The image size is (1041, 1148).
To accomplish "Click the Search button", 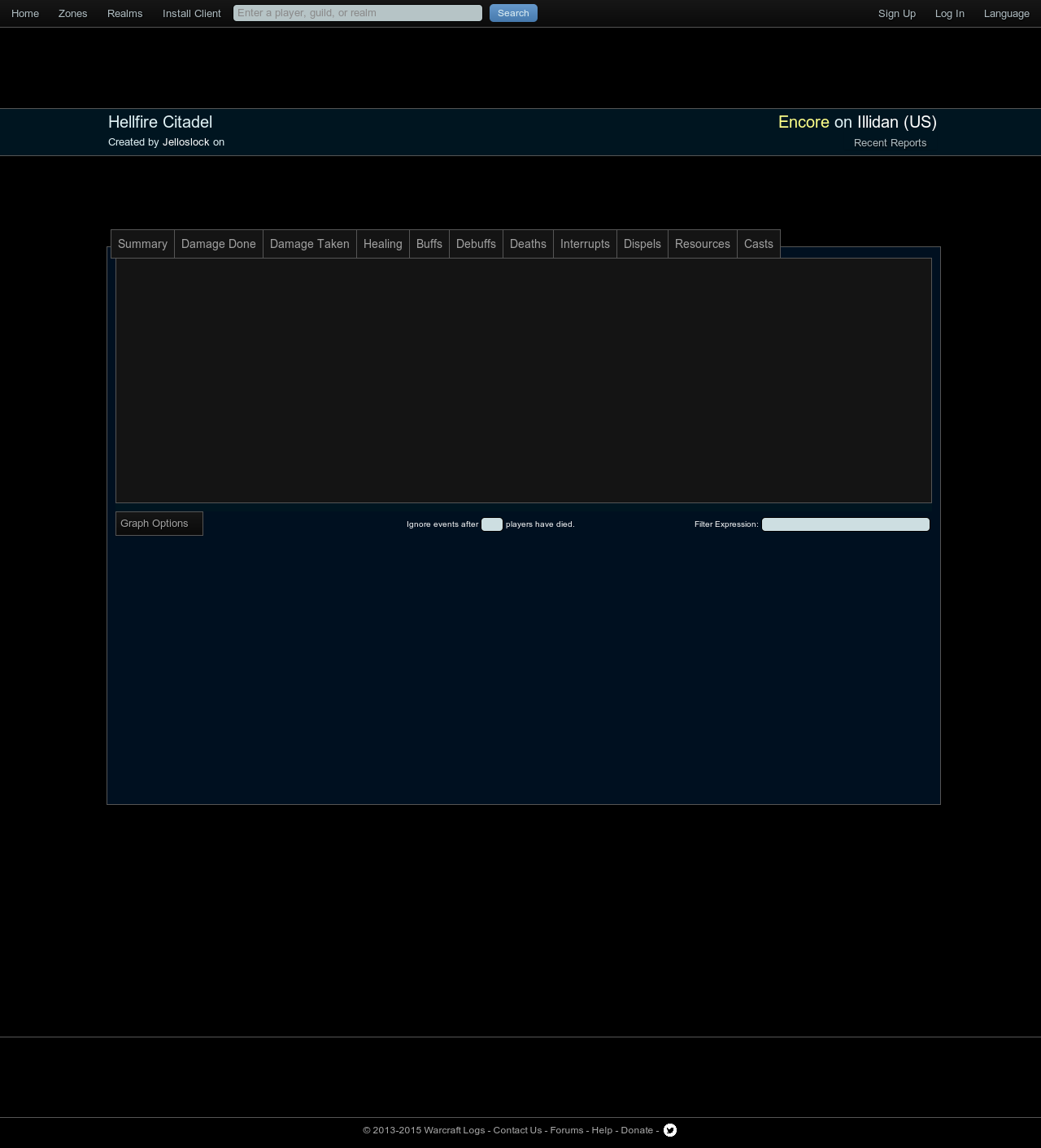I will [x=513, y=13].
